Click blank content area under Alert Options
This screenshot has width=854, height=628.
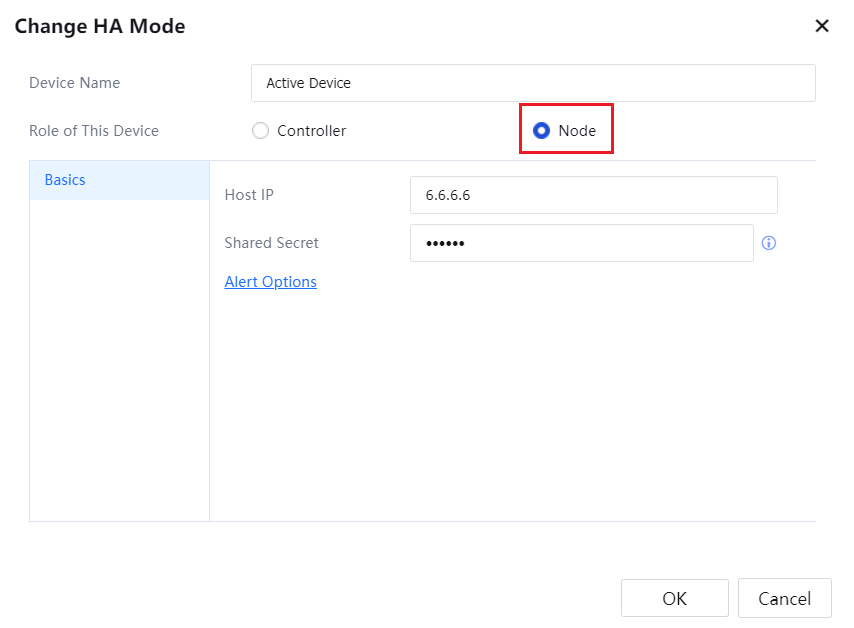[510, 400]
